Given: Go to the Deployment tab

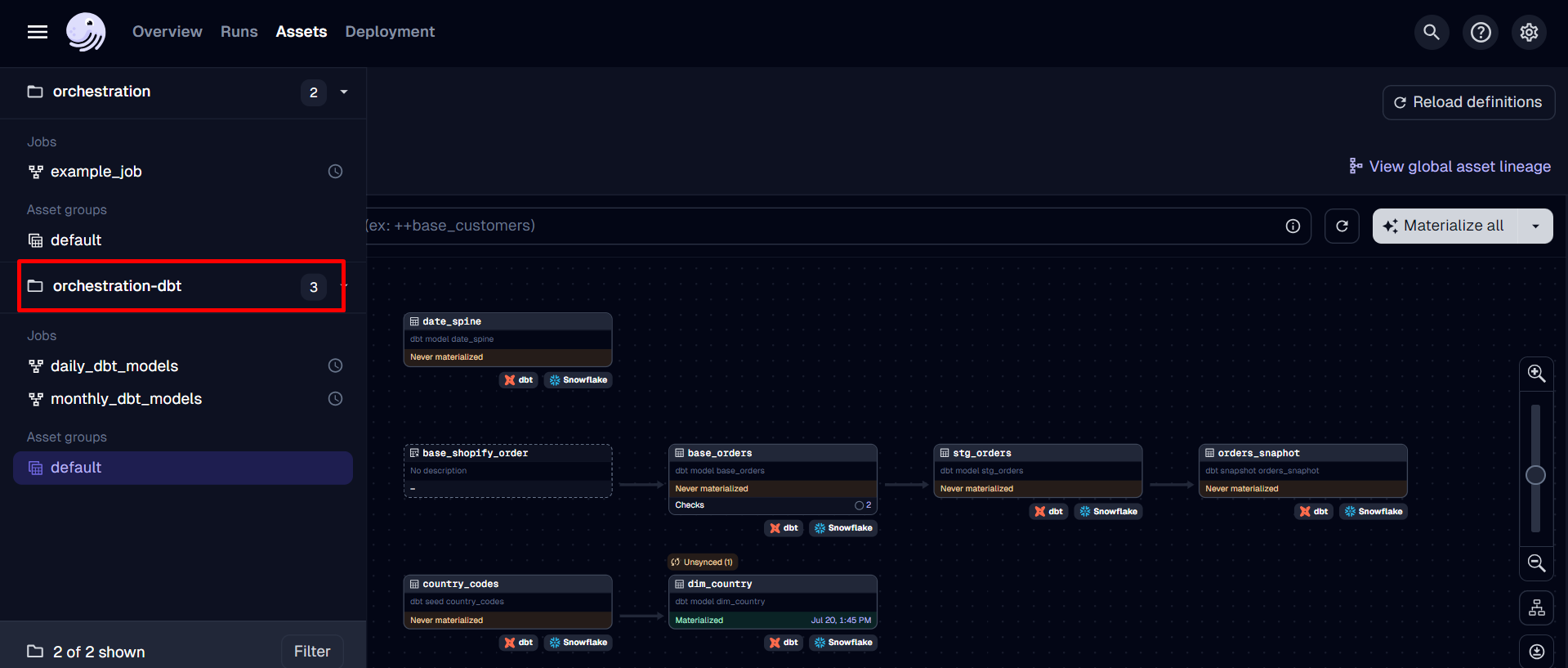Looking at the screenshot, I should tap(390, 32).
